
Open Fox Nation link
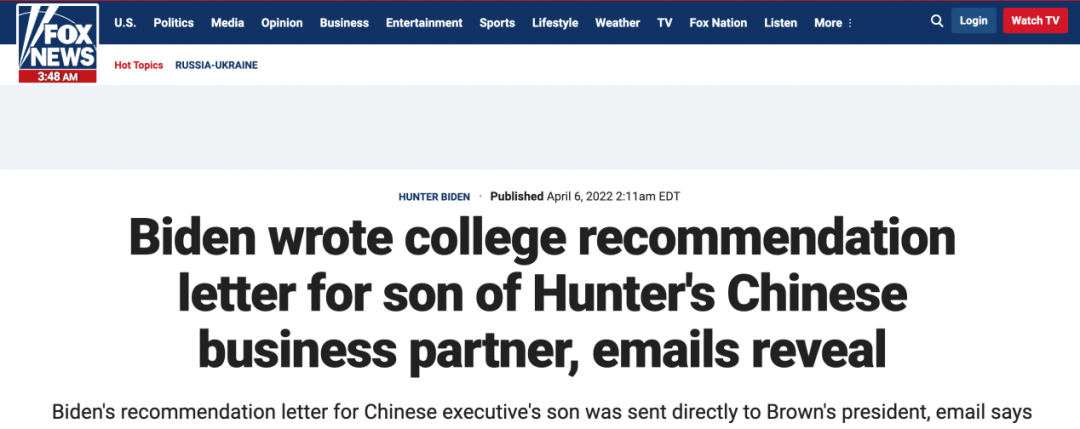[718, 23]
